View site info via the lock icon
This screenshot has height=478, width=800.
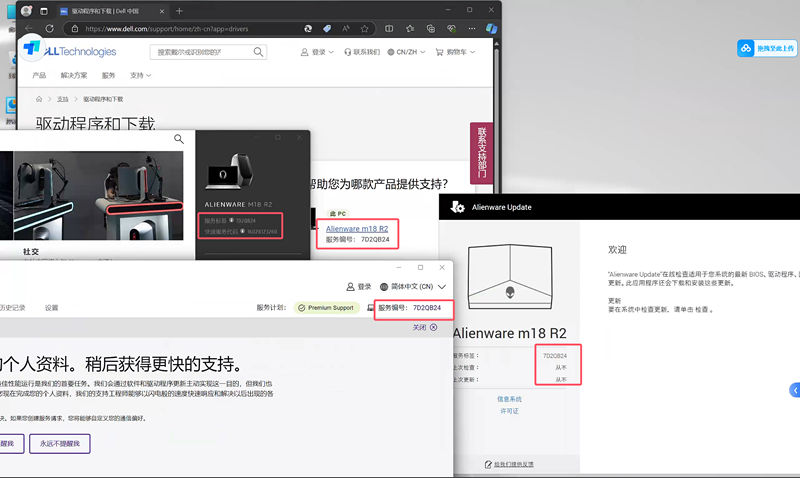[x=75, y=29]
